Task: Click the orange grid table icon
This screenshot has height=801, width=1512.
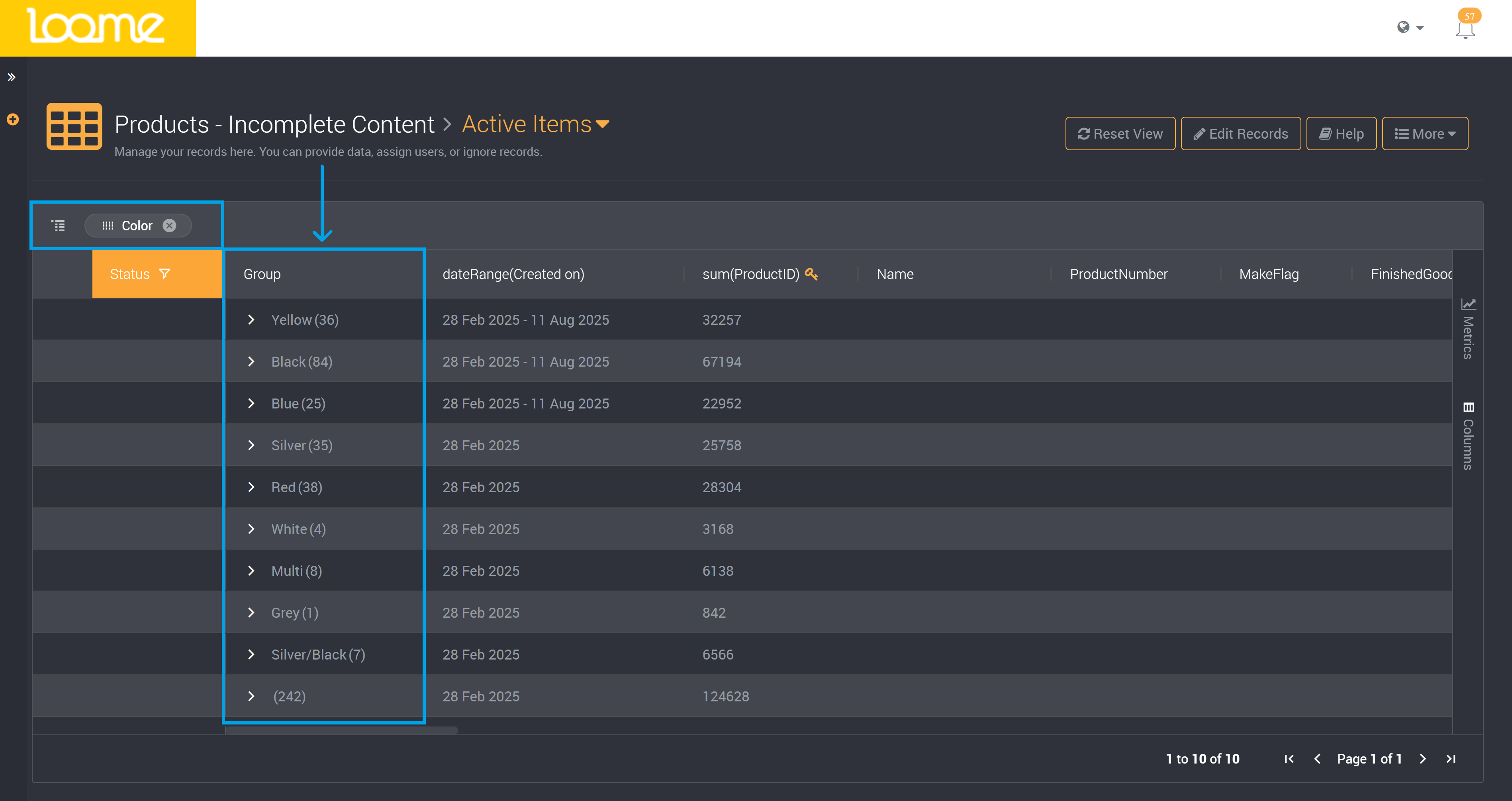Action: 74,126
